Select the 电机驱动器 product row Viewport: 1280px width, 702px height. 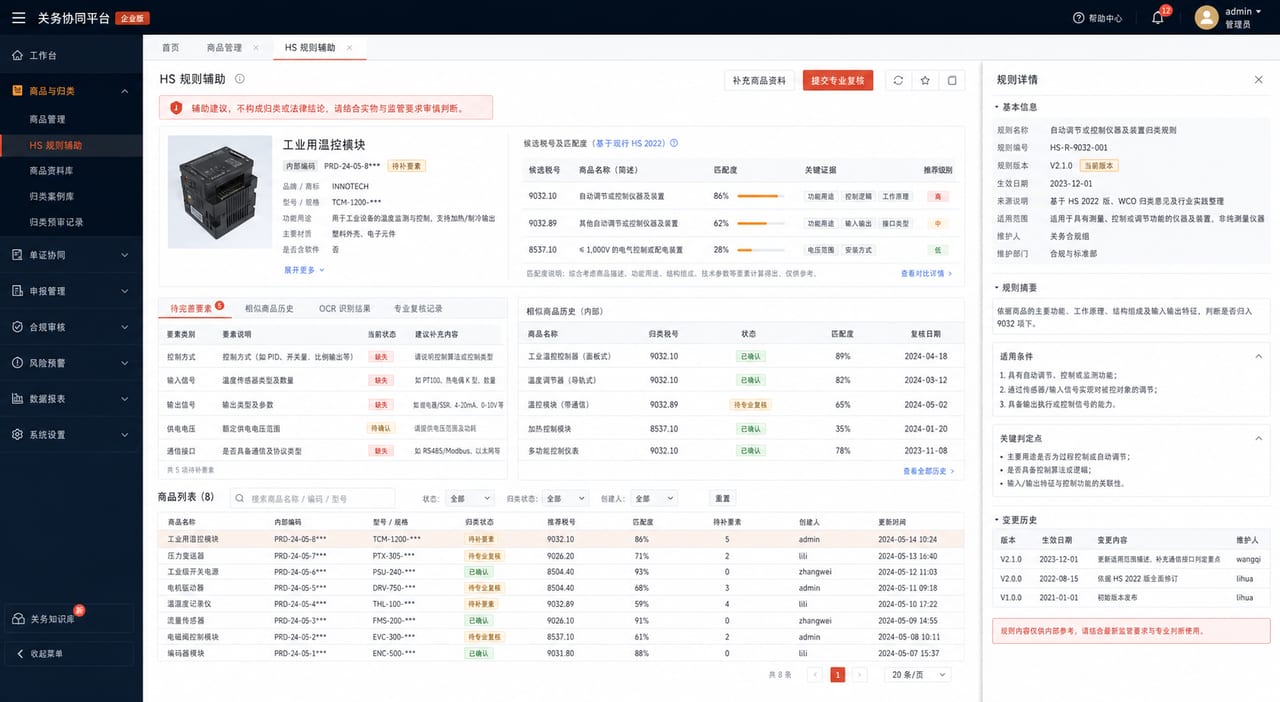pyautogui.click(x=561, y=588)
